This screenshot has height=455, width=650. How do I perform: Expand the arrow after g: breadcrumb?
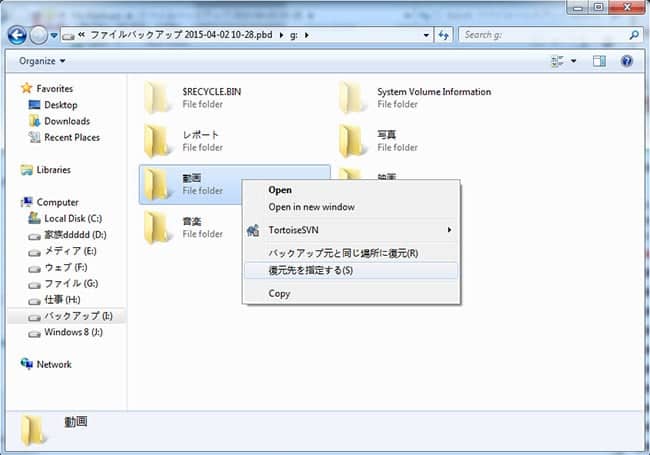[307, 35]
